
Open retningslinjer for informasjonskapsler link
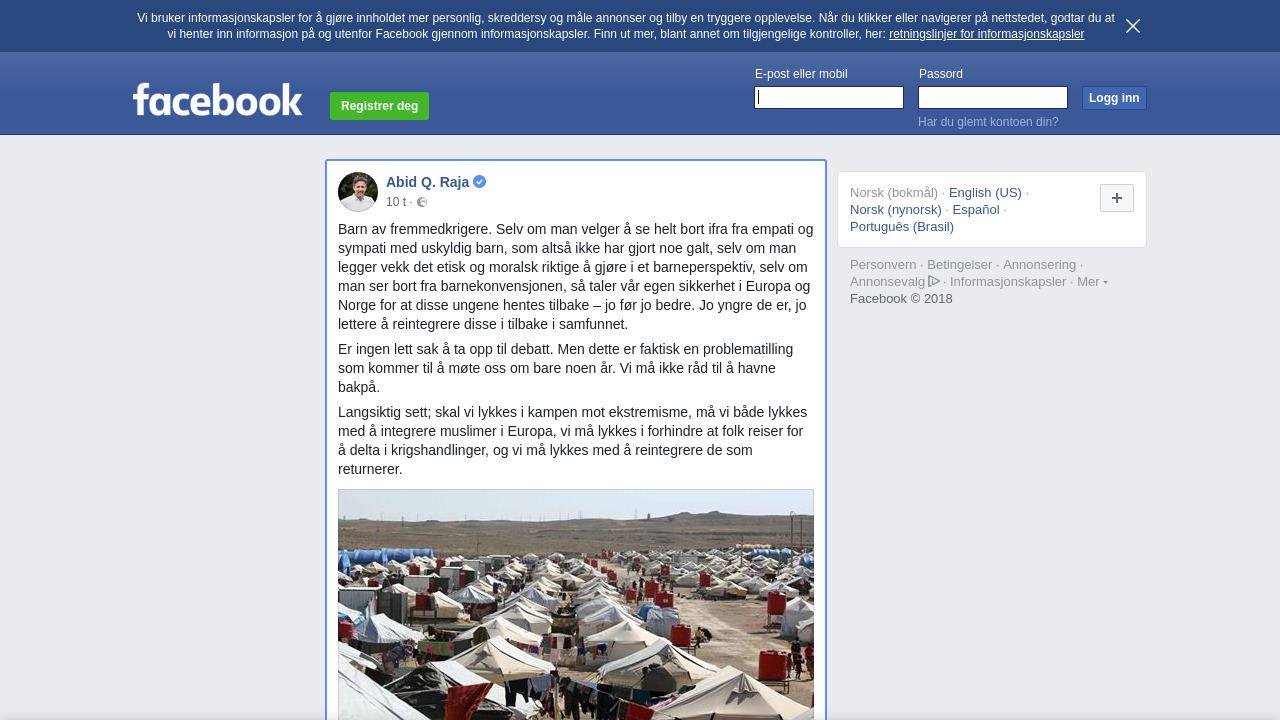click(986, 34)
